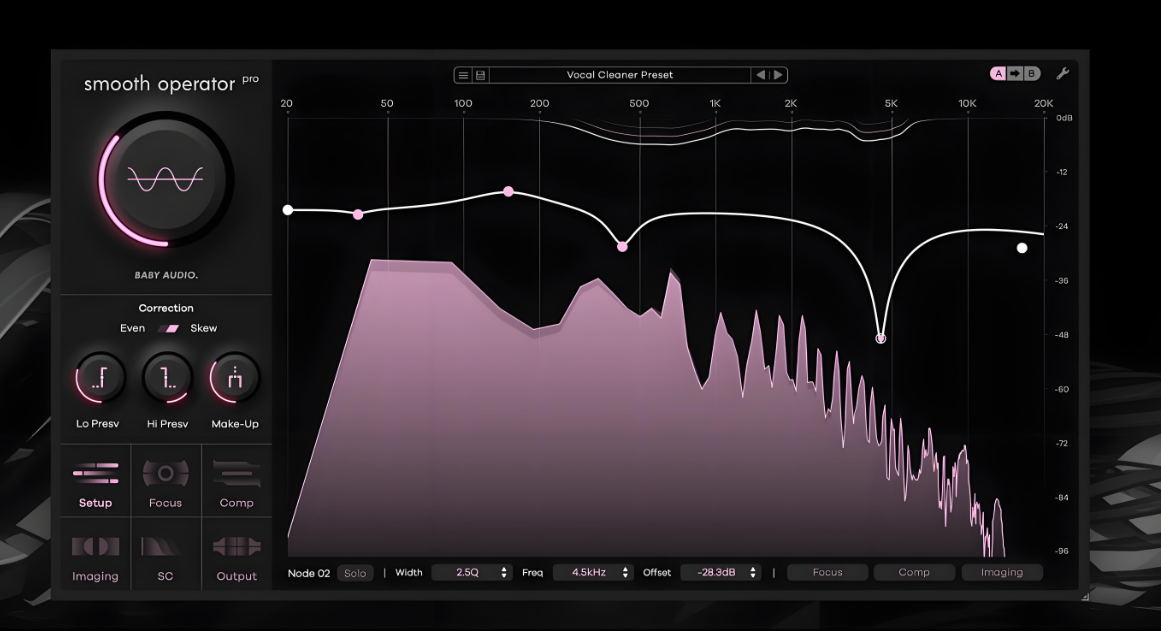The height and width of the screenshot is (631, 1161).
Task: Click the 'Node 02' label
Action: [x=309, y=573]
